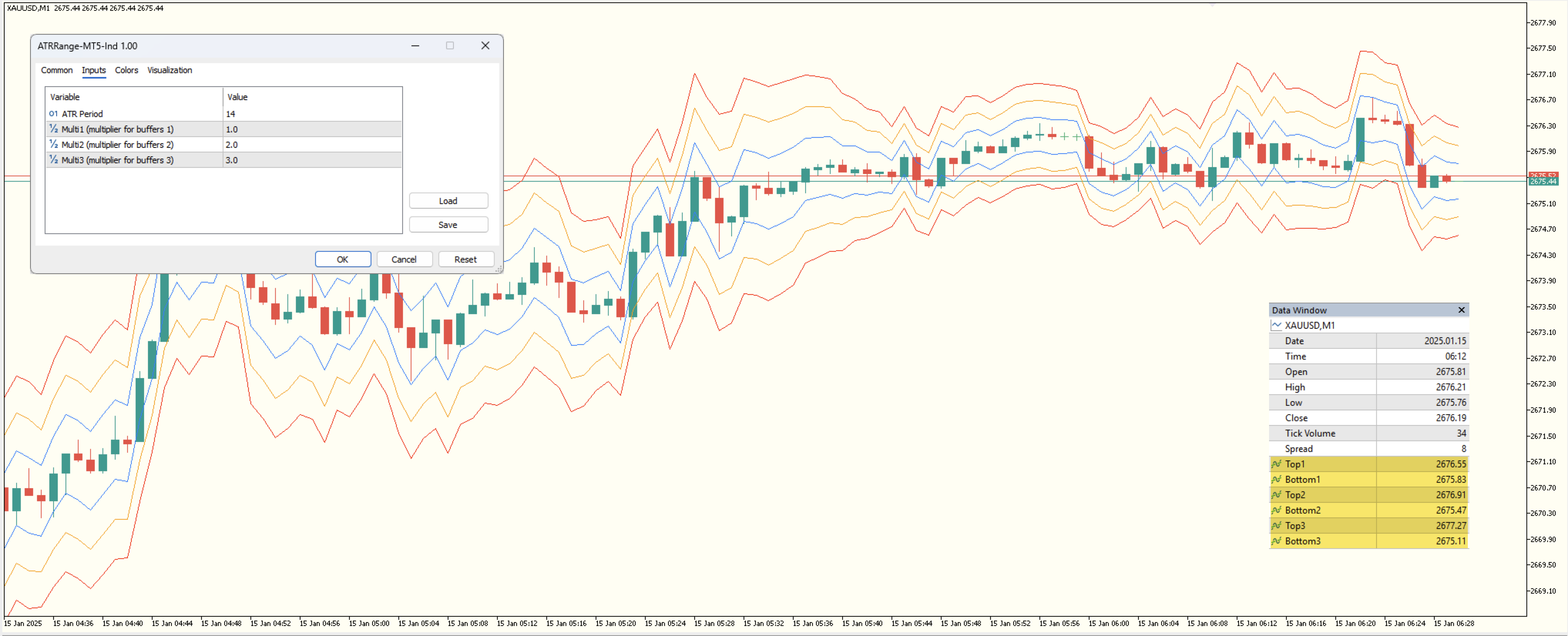Viewport: 1568px width, 636px height.
Task: Click the Cancel button
Action: (404, 259)
